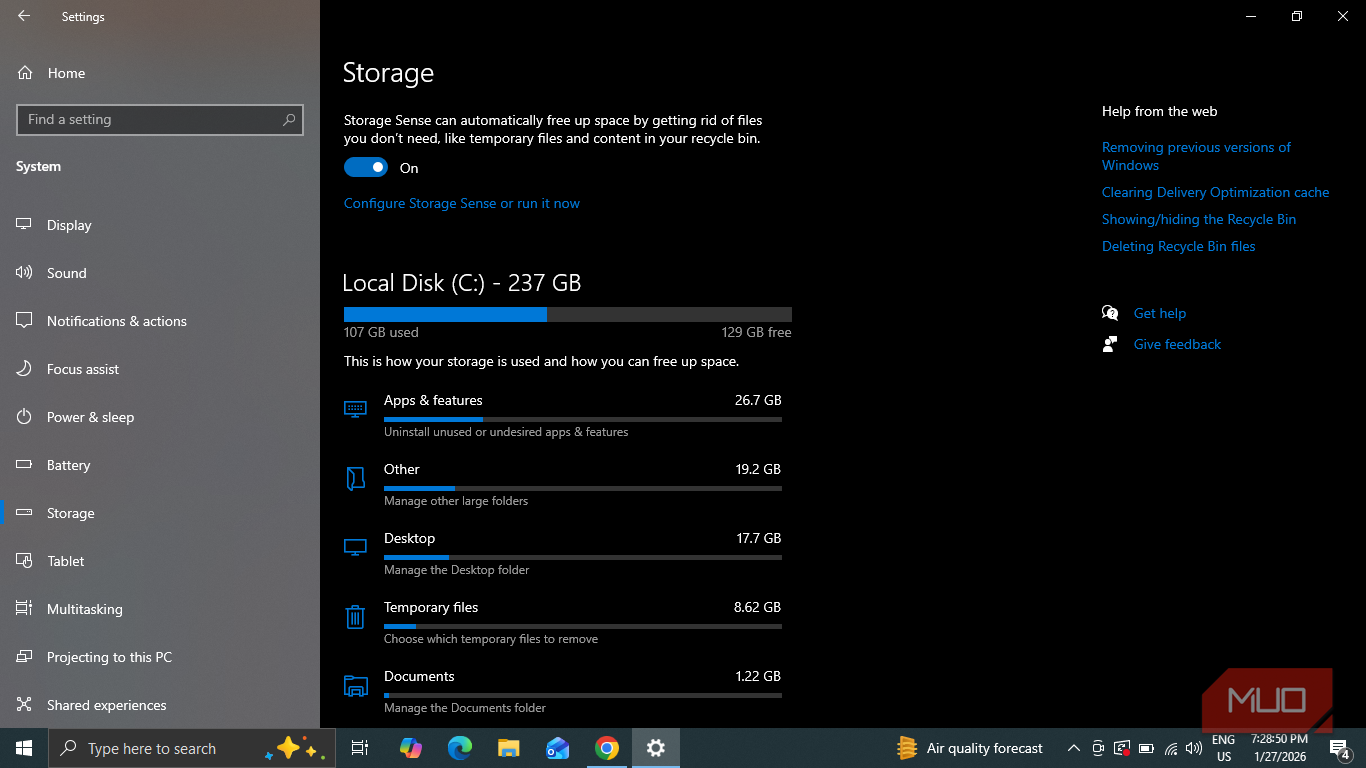Go to Settings Home

click(x=160, y=73)
